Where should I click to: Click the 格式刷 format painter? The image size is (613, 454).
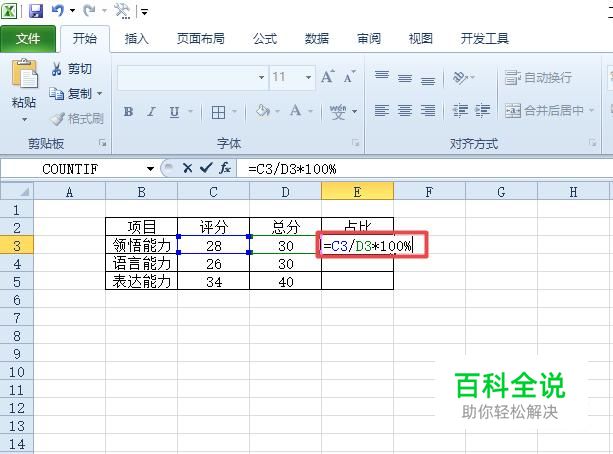pos(77,118)
